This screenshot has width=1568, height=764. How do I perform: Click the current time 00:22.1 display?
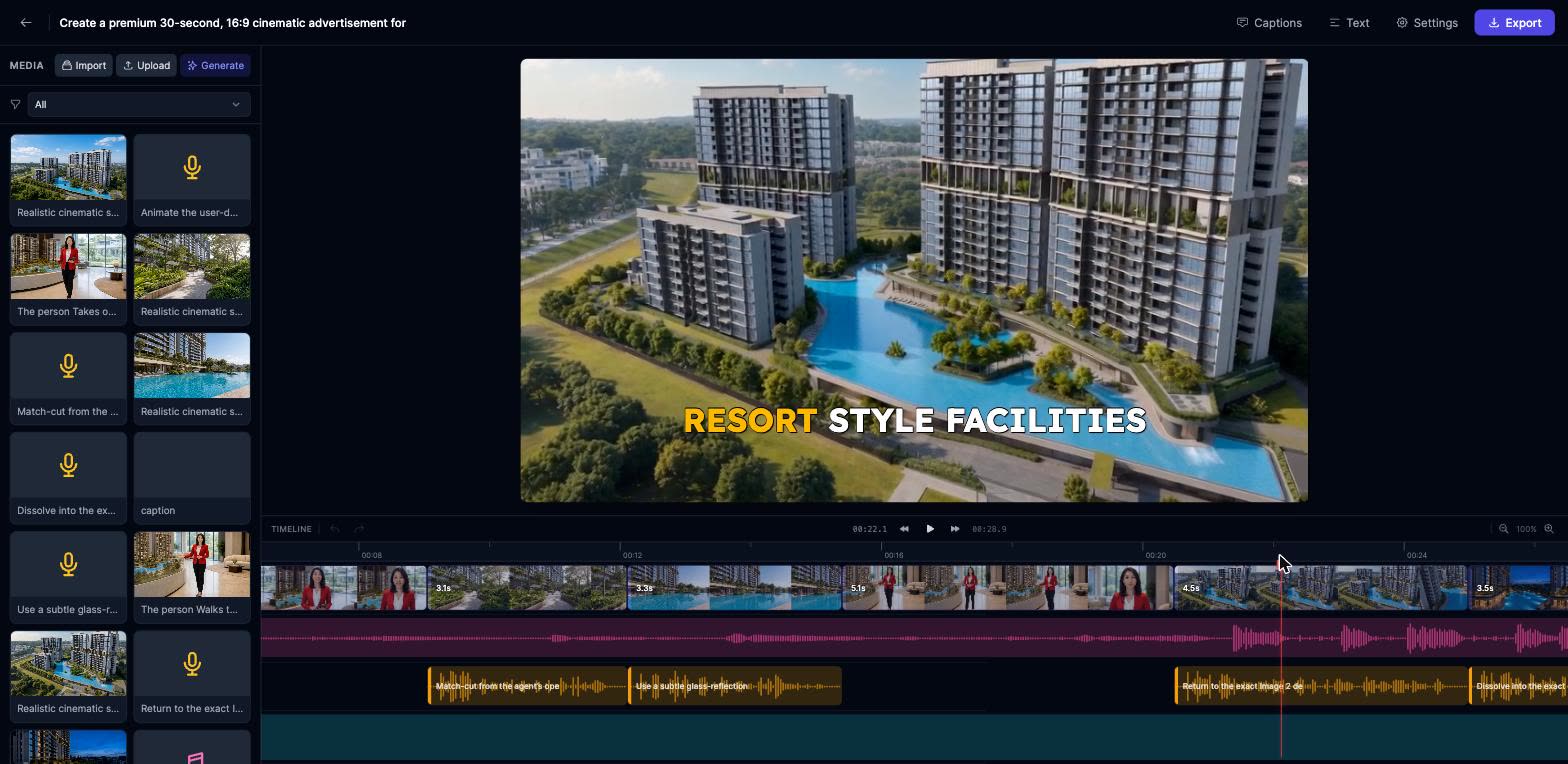click(870, 529)
